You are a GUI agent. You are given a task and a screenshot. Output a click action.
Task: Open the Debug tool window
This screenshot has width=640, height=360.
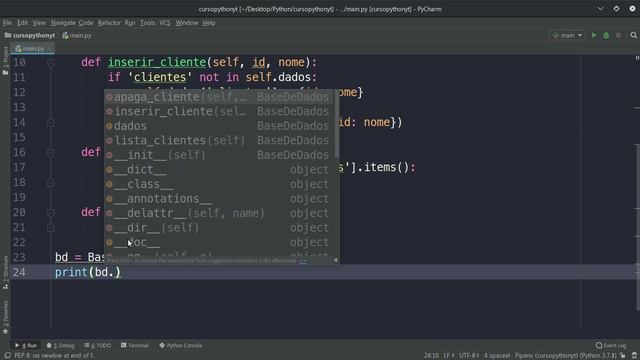(x=60, y=345)
